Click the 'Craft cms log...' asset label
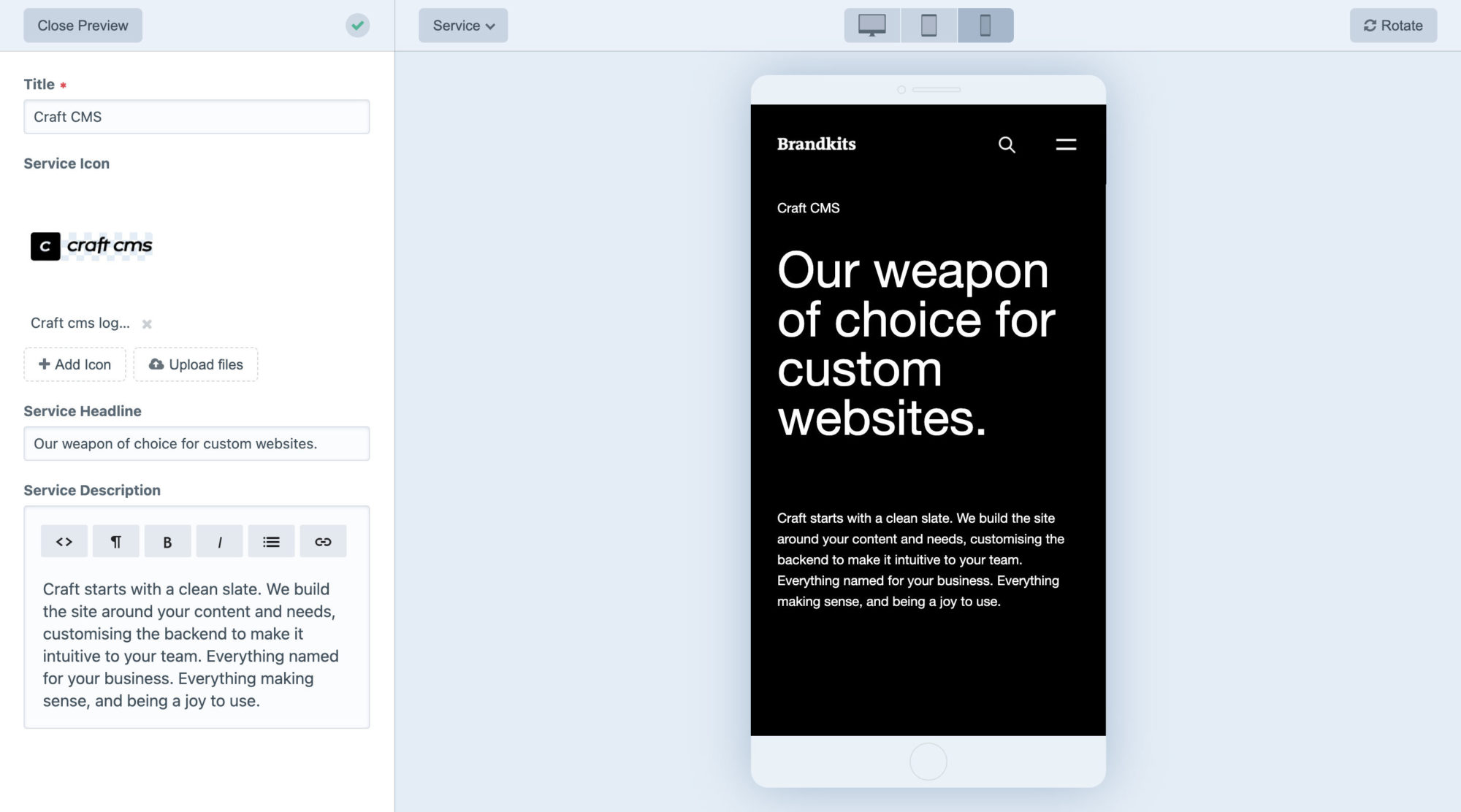This screenshot has height=812, width=1461. pos(80,323)
